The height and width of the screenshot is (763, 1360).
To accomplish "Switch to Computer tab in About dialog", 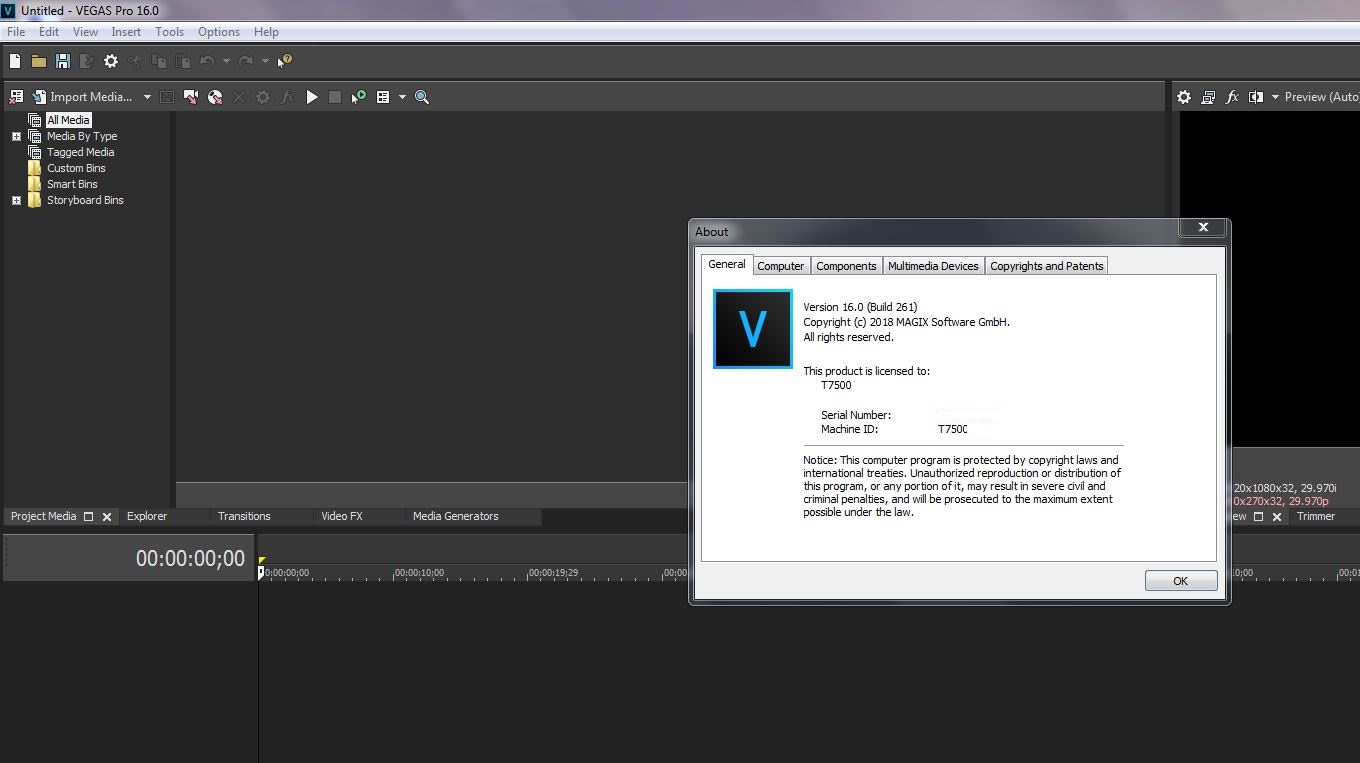I will click(780, 266).
